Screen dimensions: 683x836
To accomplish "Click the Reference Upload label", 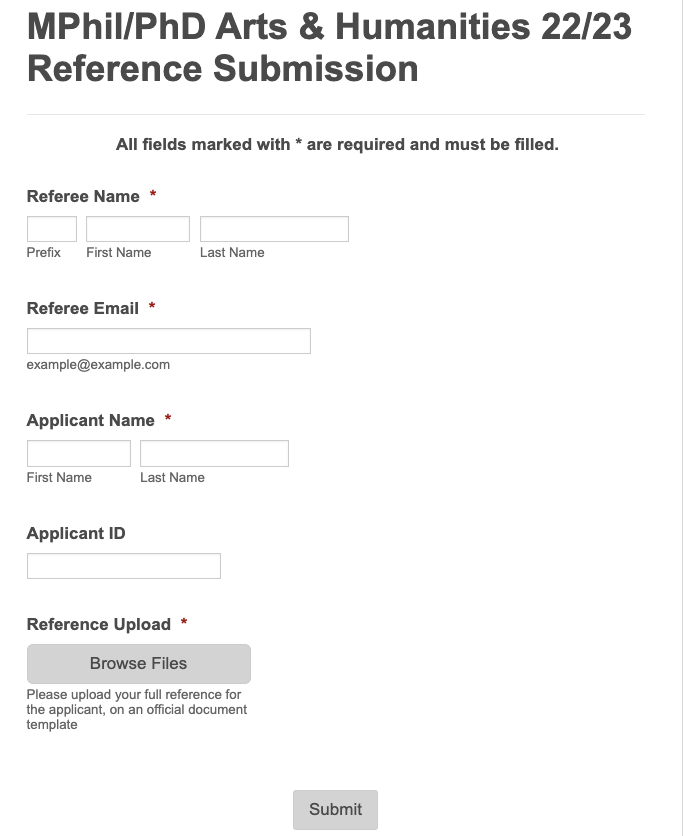I will point(99,624).
